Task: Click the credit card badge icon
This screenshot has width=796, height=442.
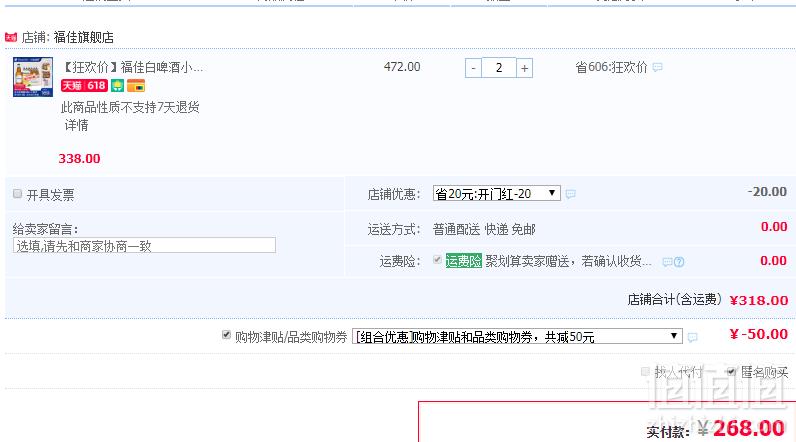Action: [136, 85]
